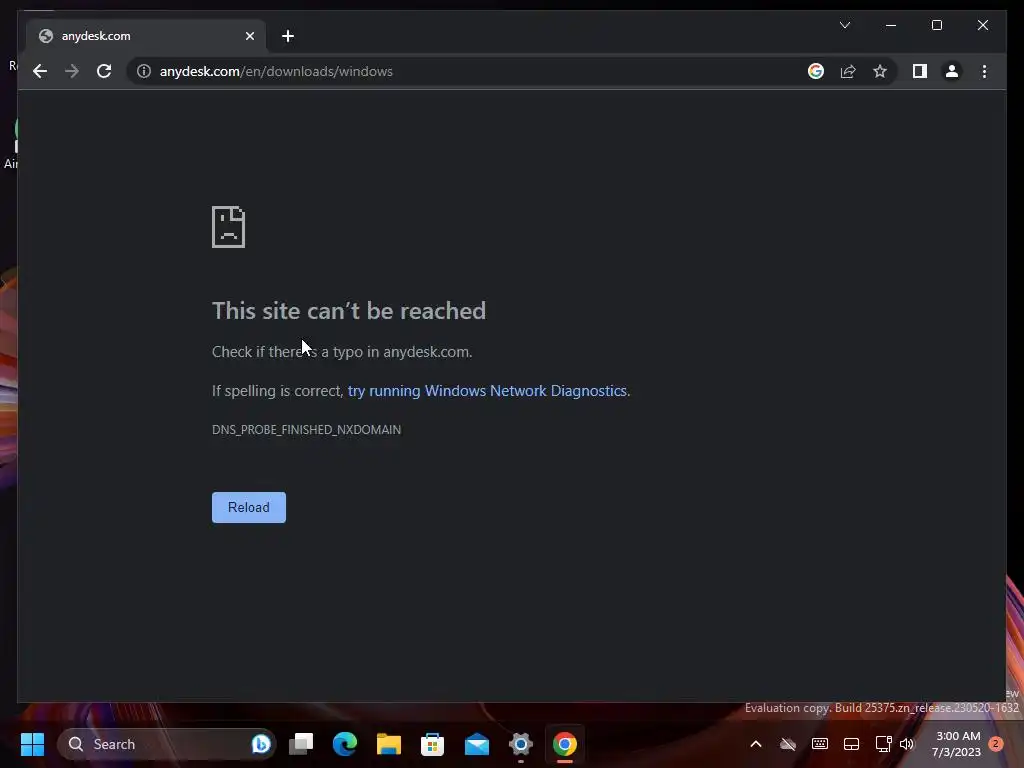
Task: Open the Chrome profile menu
Action: click(x=952, y=71)
